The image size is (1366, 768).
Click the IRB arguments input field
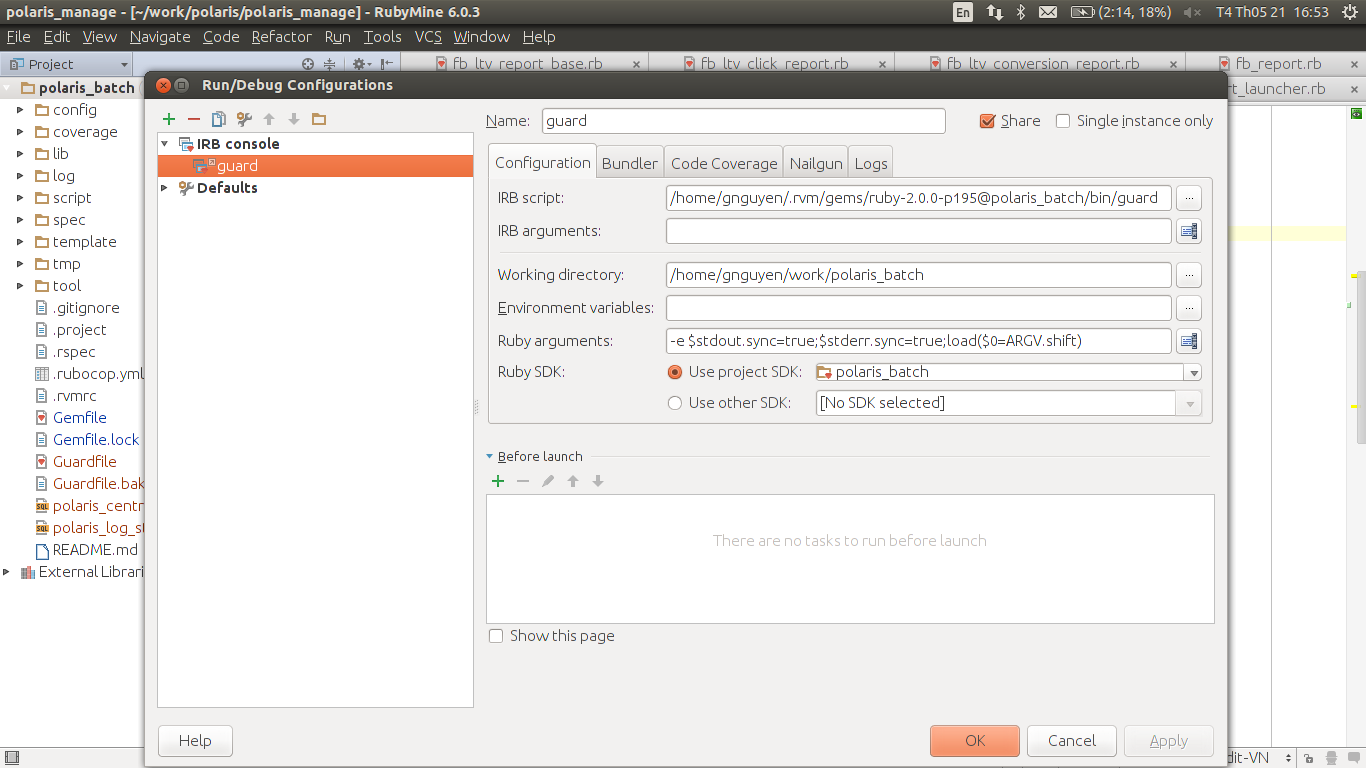[x=918, y=231]
